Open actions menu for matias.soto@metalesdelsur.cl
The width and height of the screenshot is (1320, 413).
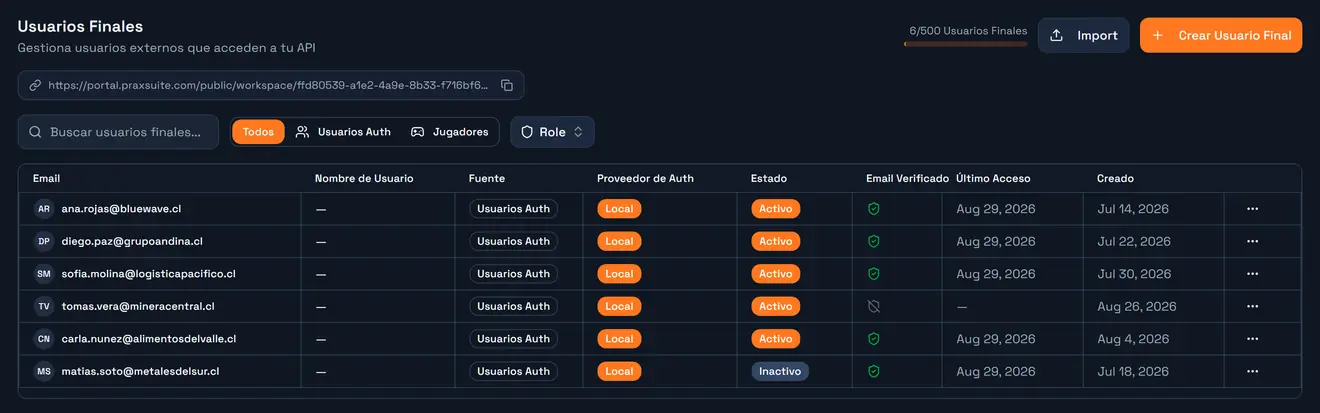1252,371
